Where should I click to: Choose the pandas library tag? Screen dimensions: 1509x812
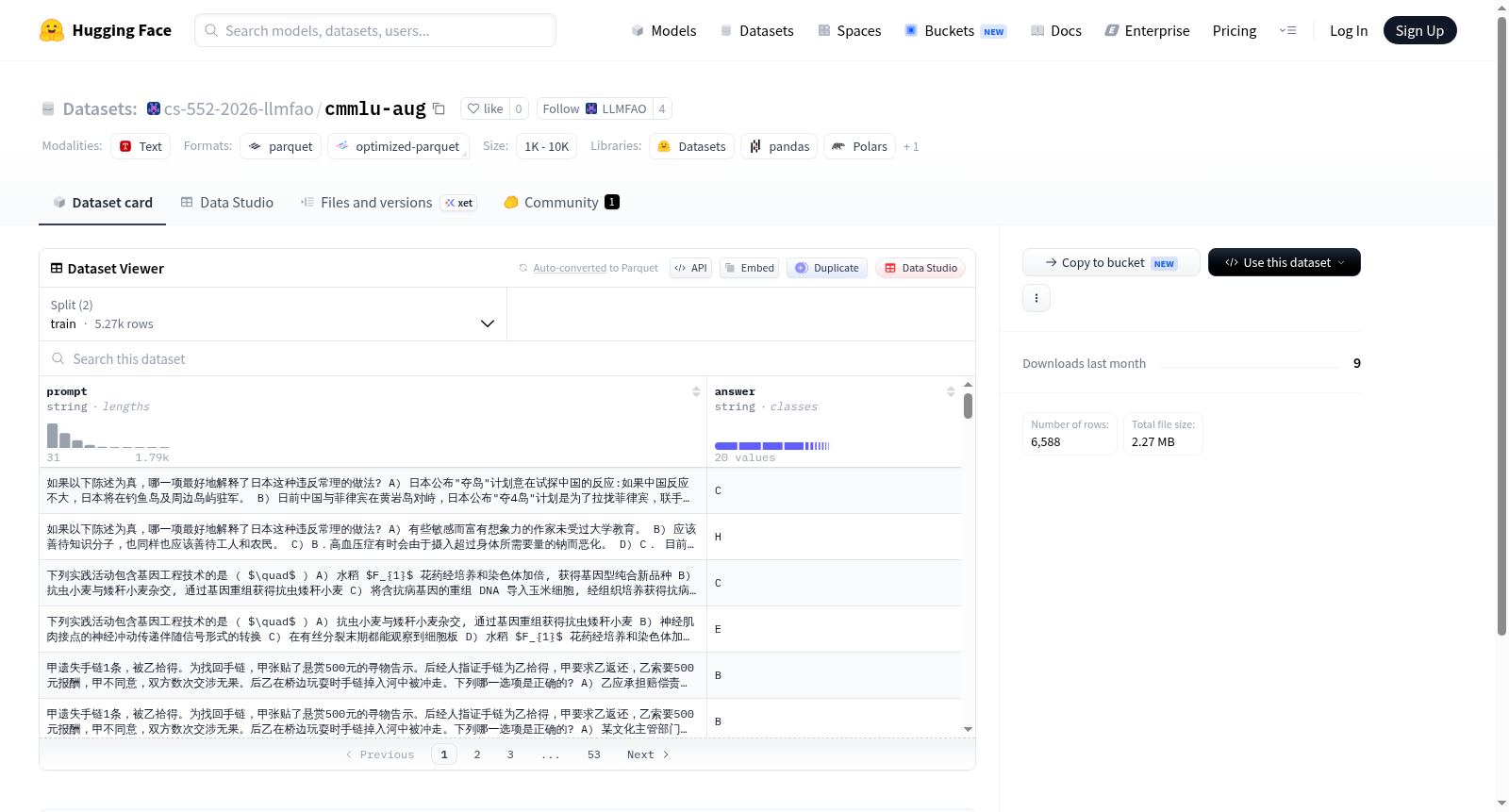[779, 146]
